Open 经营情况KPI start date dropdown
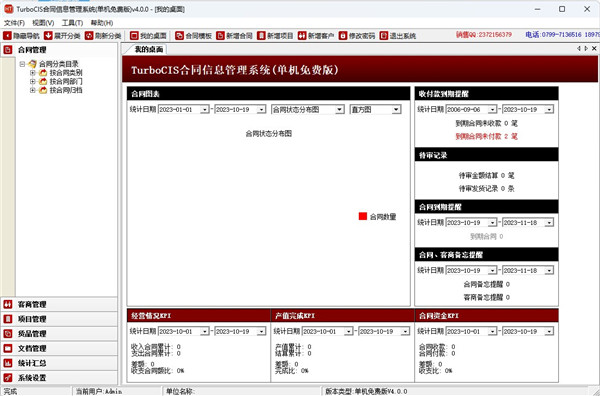This screenshot has width=600, height=396. click(205, 331)
